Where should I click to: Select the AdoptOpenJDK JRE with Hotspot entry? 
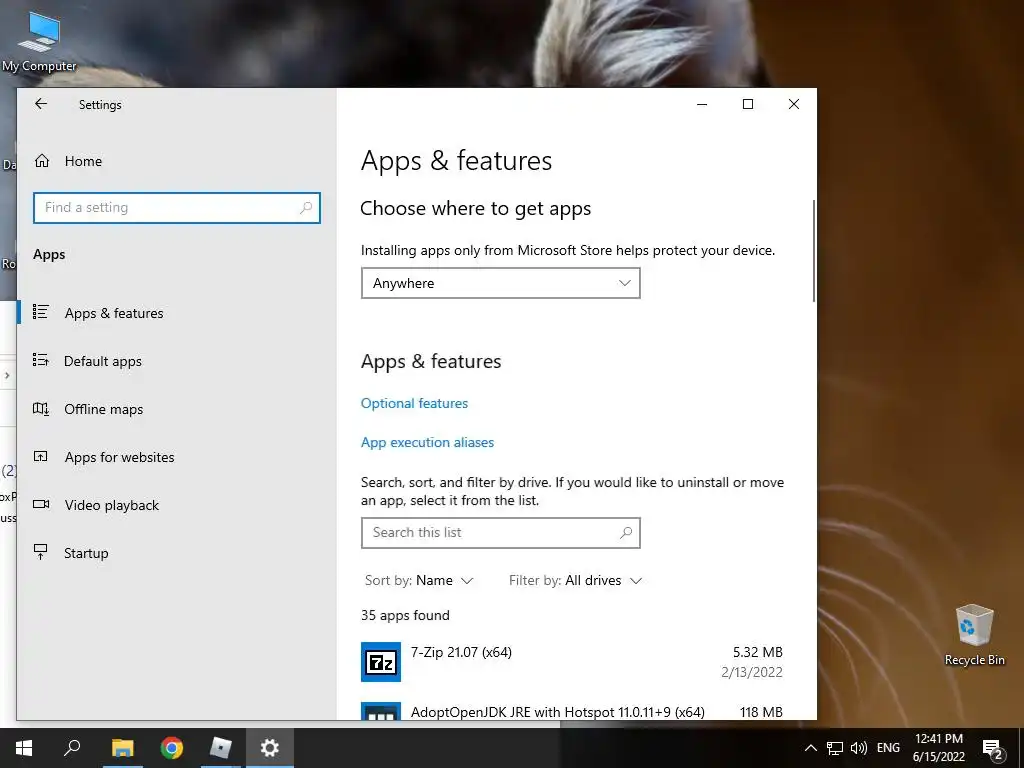[x=572, y=710]
